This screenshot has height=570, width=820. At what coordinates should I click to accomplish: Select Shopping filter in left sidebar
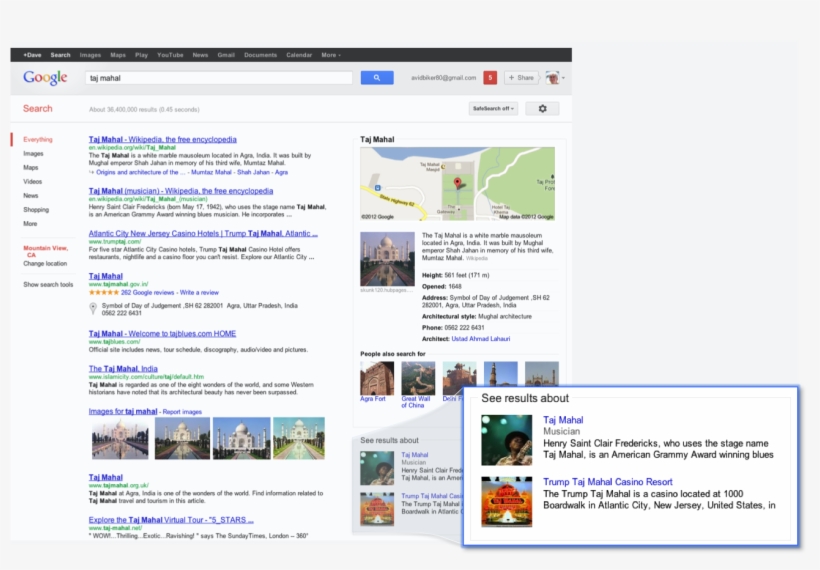tap(36, 210)
